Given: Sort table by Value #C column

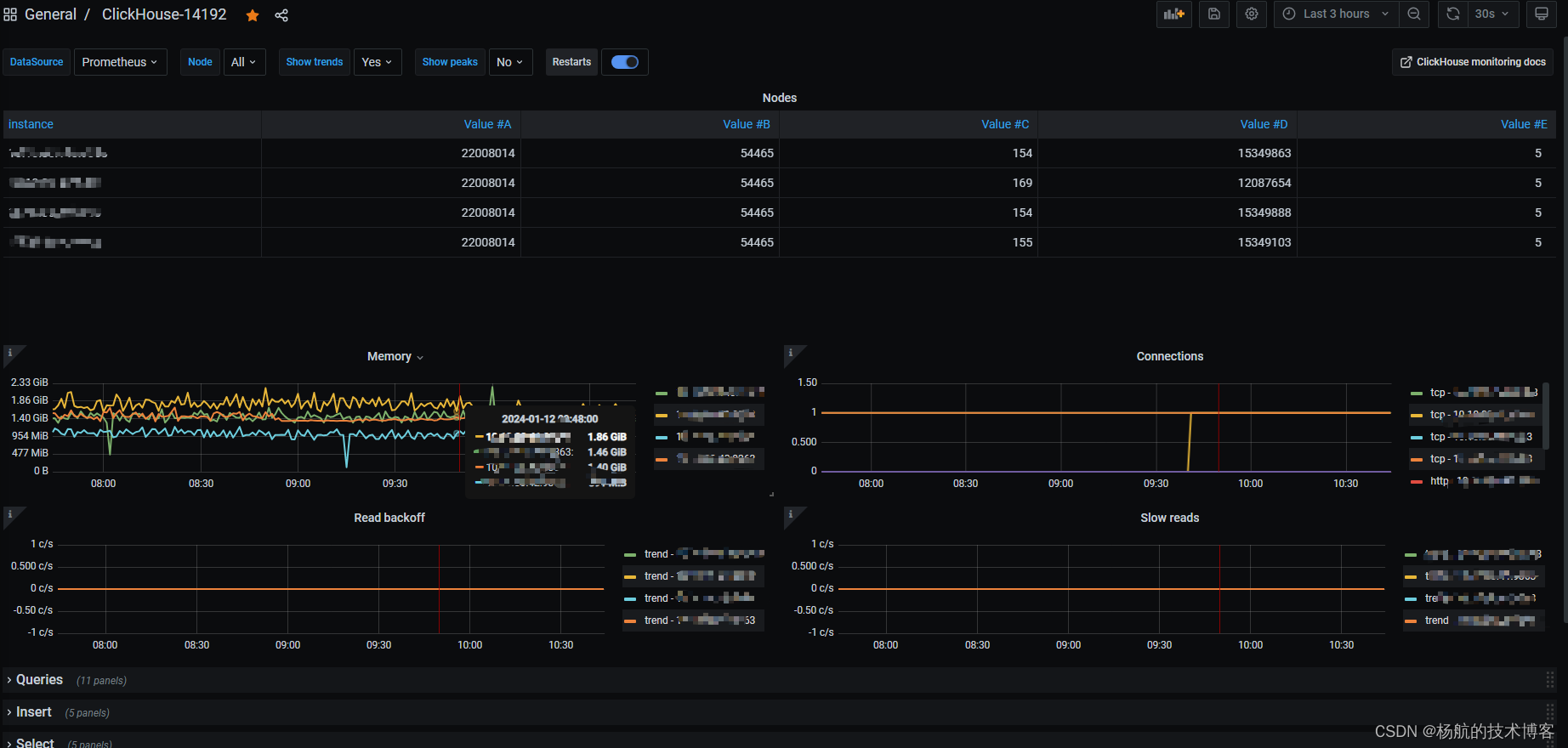Looking at the screenshot, I should click(x=1005, y=124).
